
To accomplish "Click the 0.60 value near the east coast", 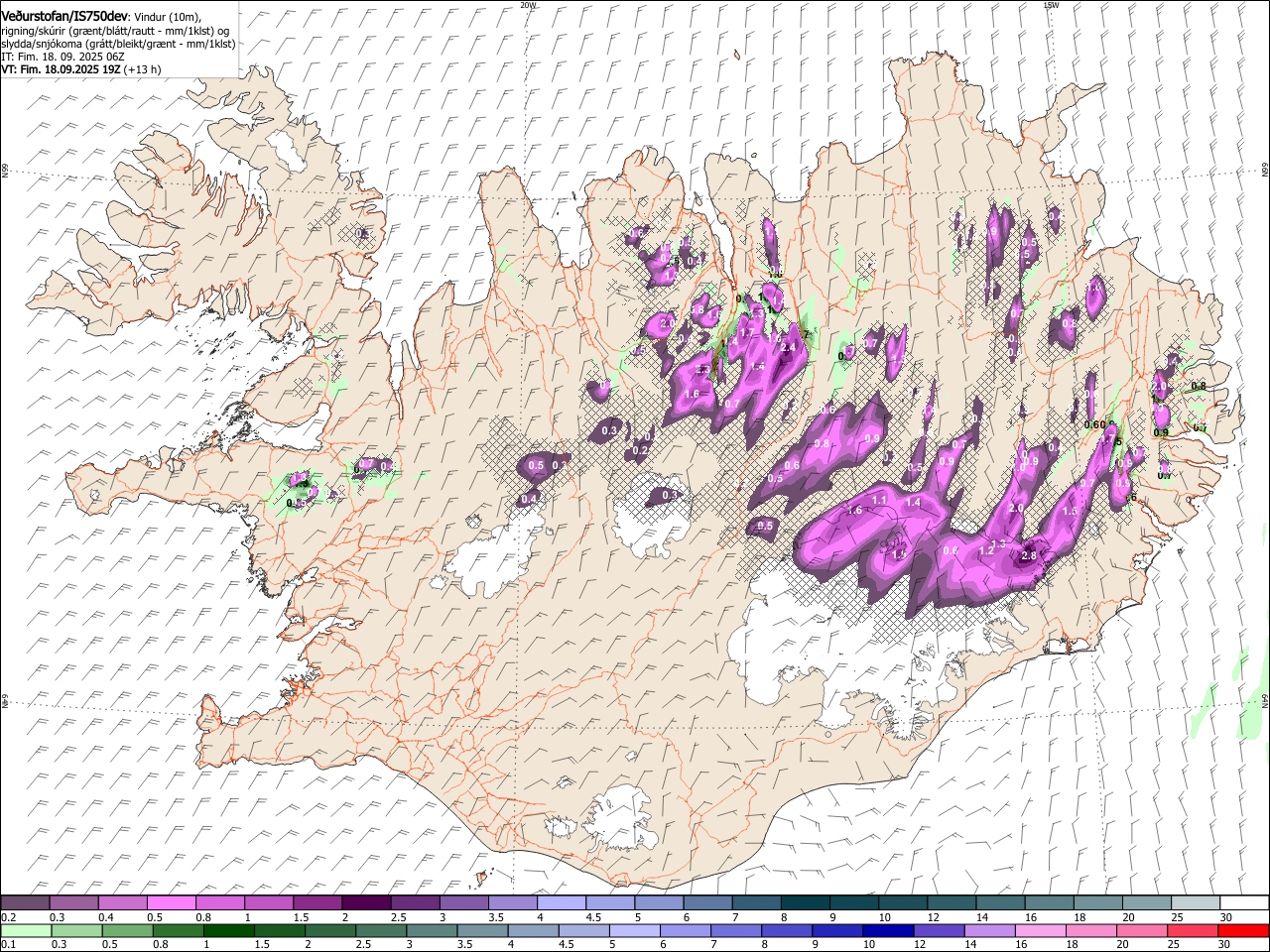I will click(x=1094, y=424).
